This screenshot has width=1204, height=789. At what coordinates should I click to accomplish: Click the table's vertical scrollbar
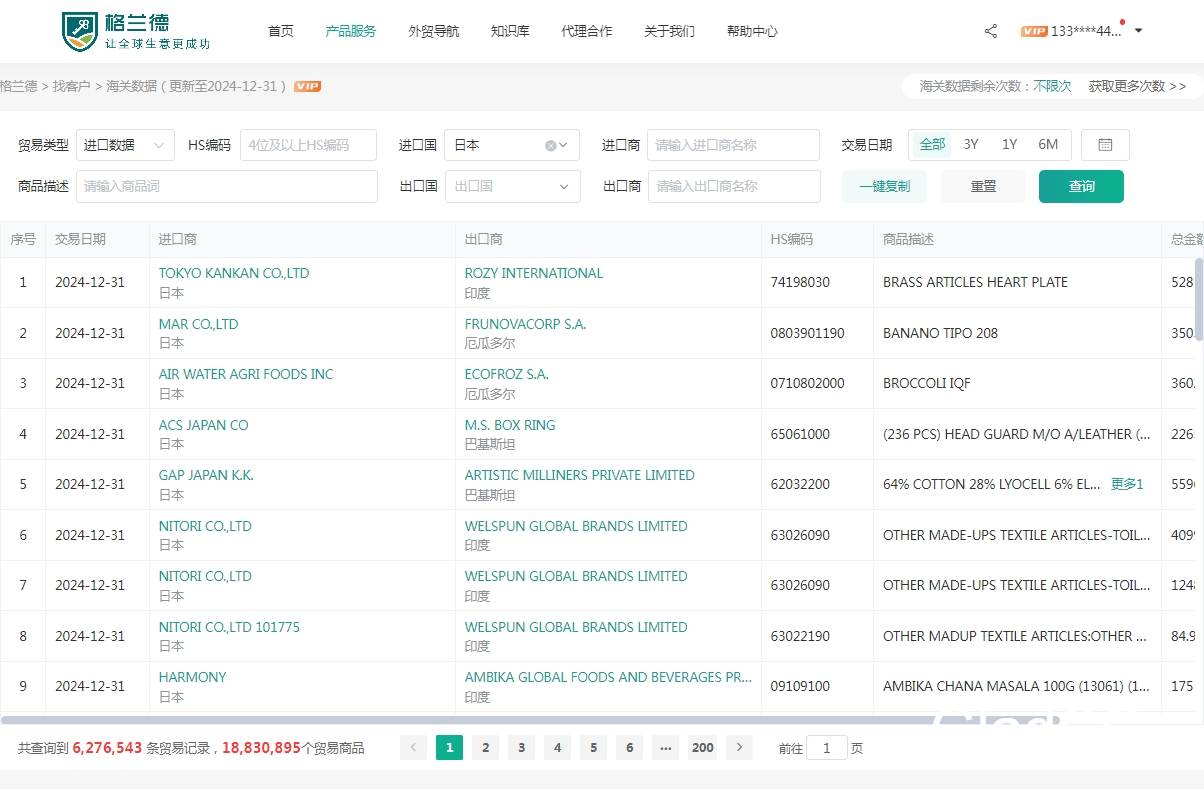point(1199,300)
